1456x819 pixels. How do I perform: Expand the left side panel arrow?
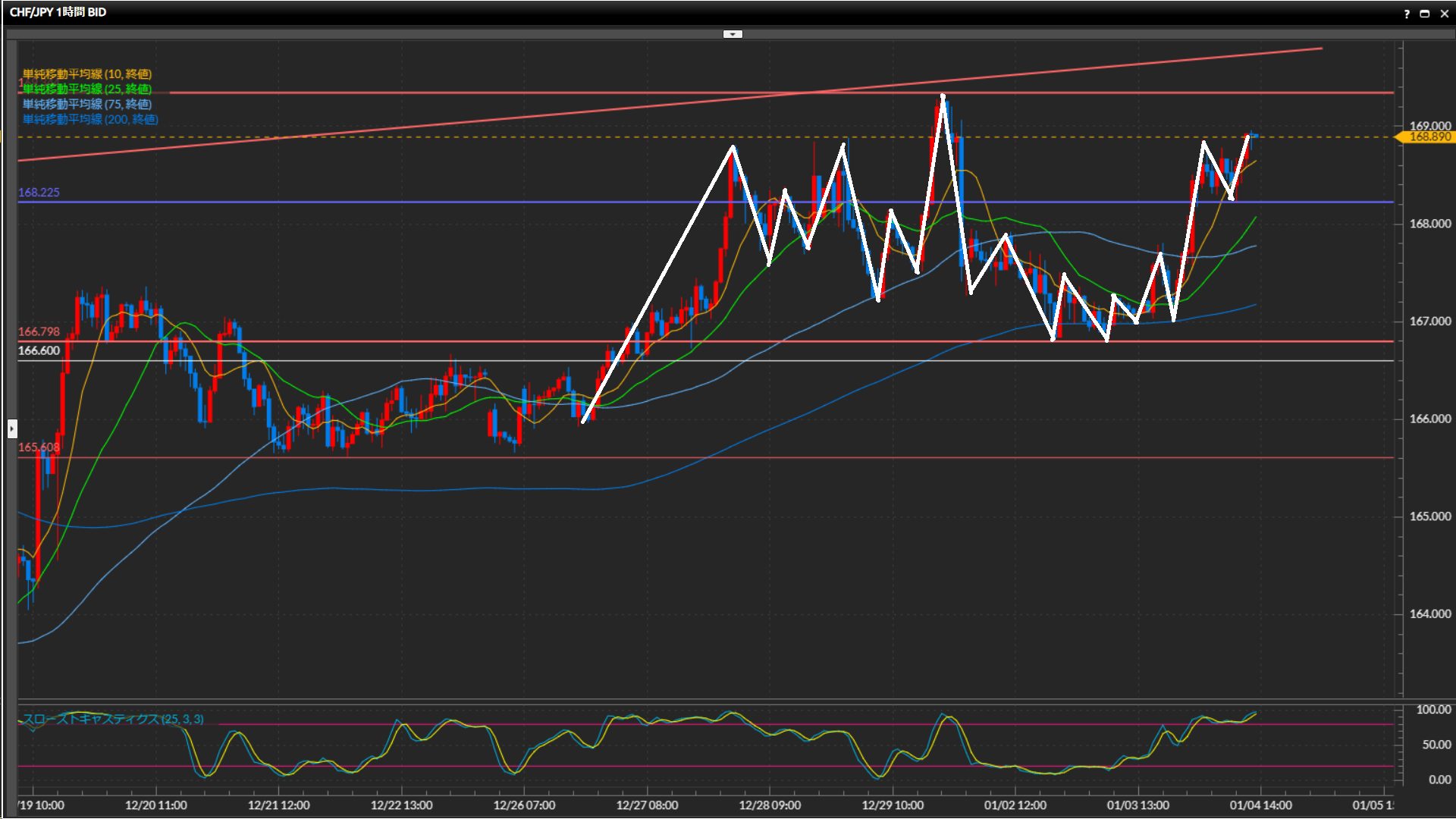click(12, 429)
